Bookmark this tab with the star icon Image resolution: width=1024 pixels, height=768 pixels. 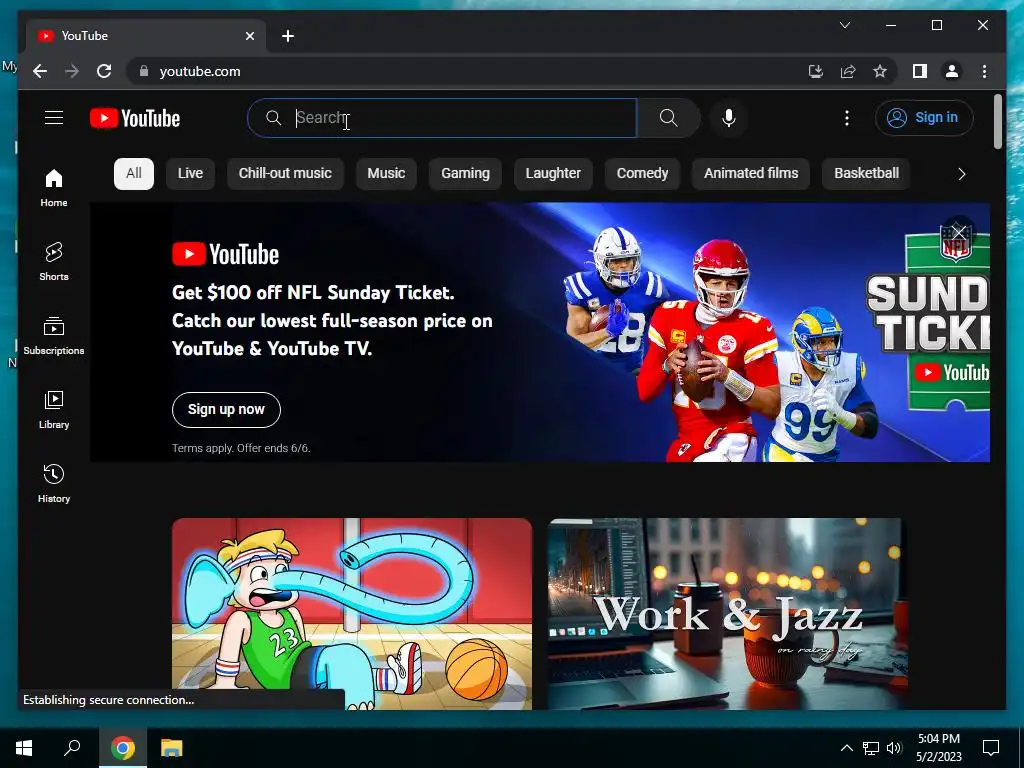point(880,71)
